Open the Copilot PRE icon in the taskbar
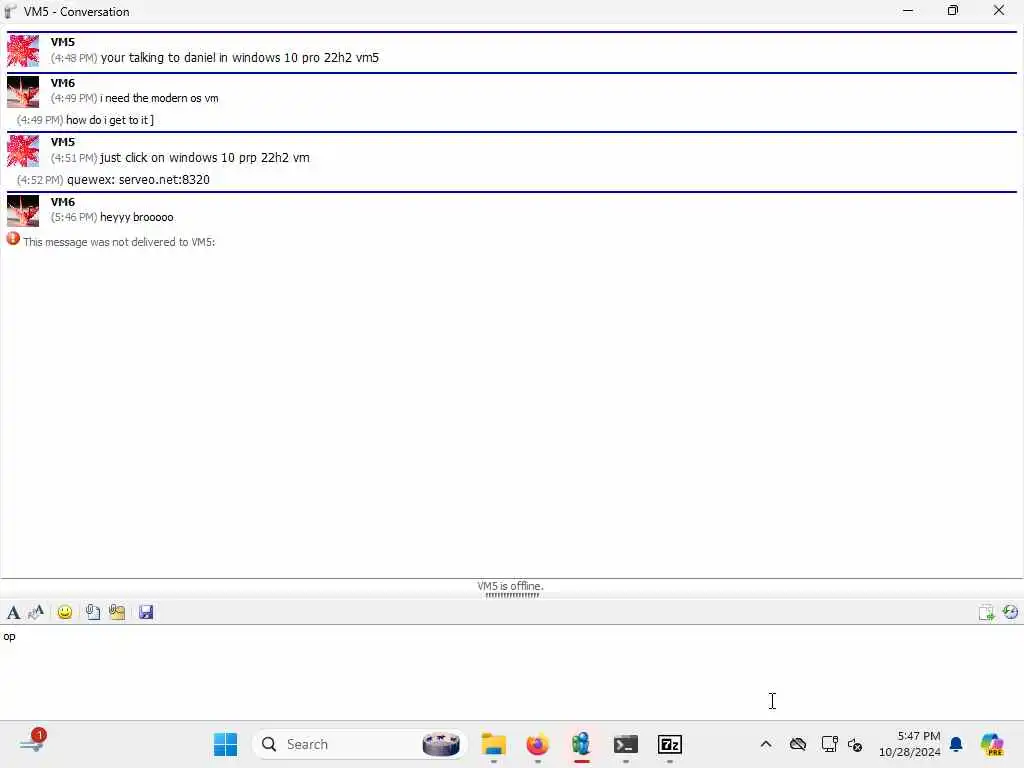This screenshot has width=1024, height=768. pyautogui.click(x=992, y=744)
